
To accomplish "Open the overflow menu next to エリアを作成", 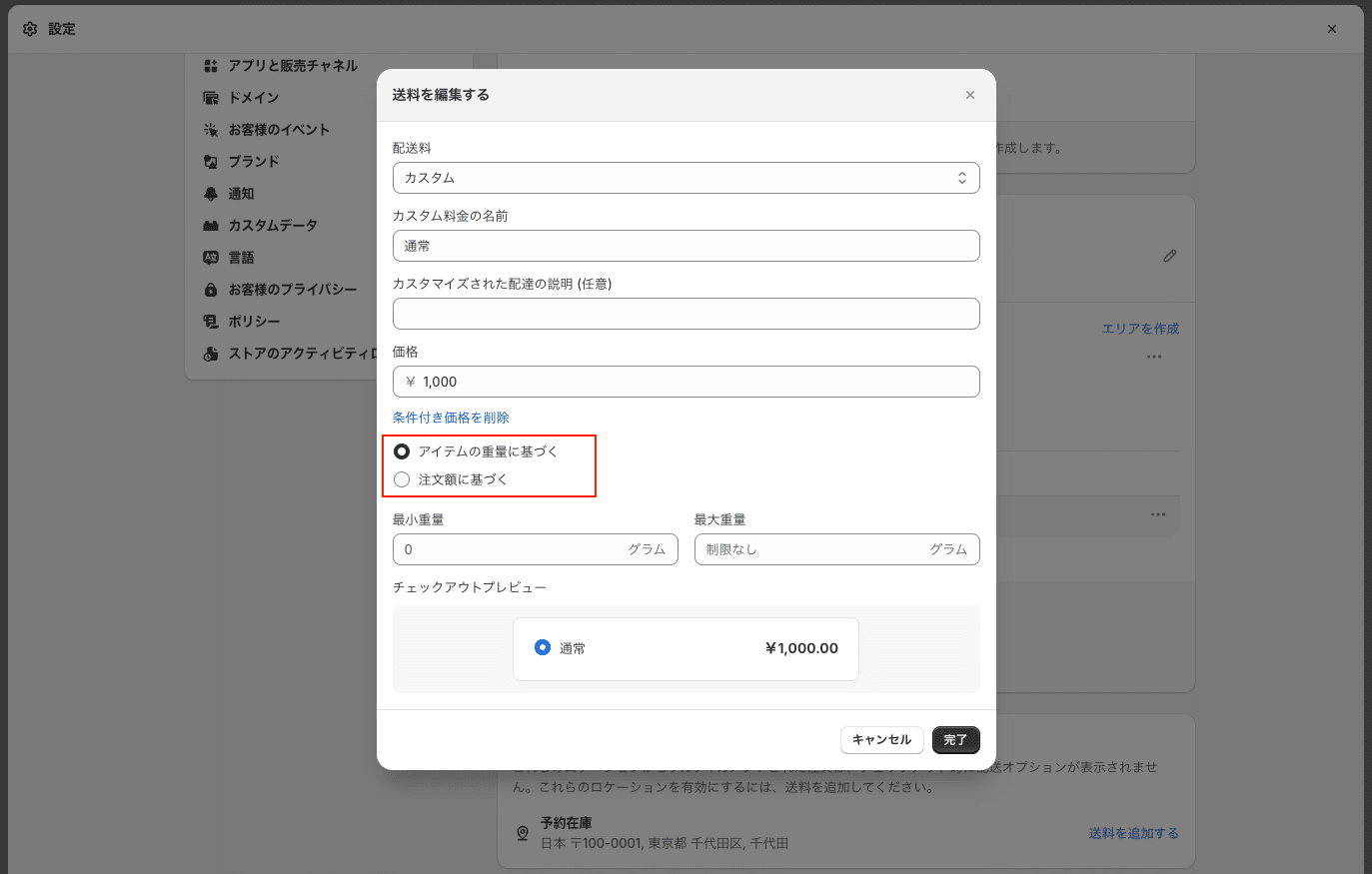I will (x=1155, y=356).
